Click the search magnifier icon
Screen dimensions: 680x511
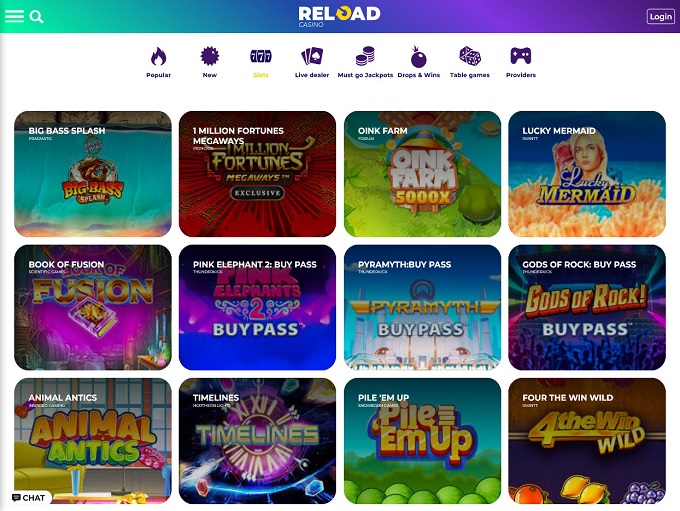(x=36, y=17)
